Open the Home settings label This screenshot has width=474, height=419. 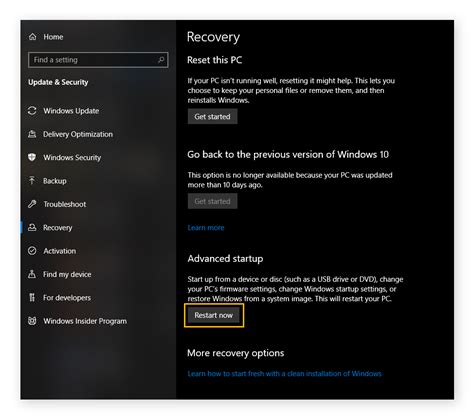tap(53, 37)
